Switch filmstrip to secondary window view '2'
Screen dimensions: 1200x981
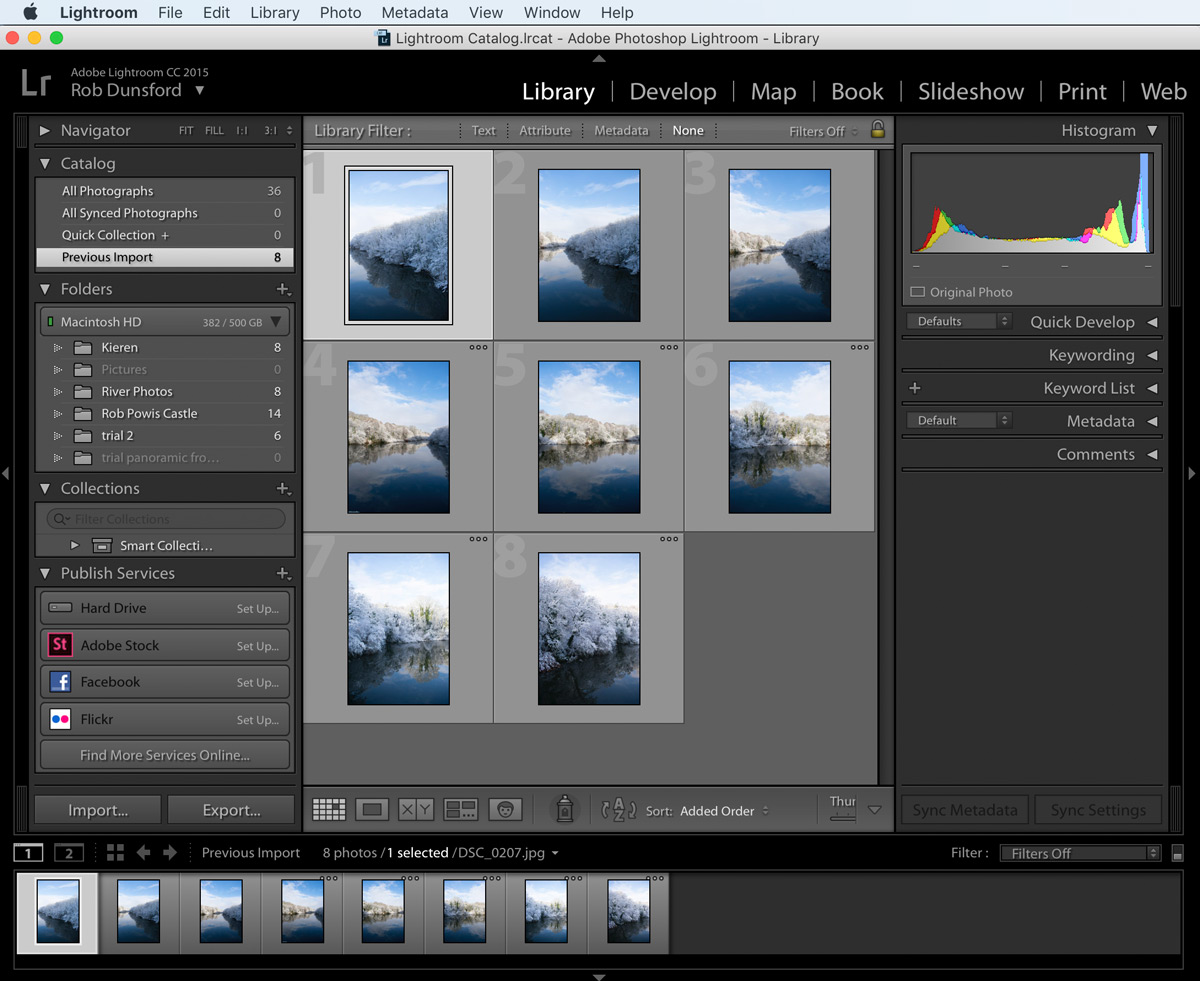tap(68, 852)
